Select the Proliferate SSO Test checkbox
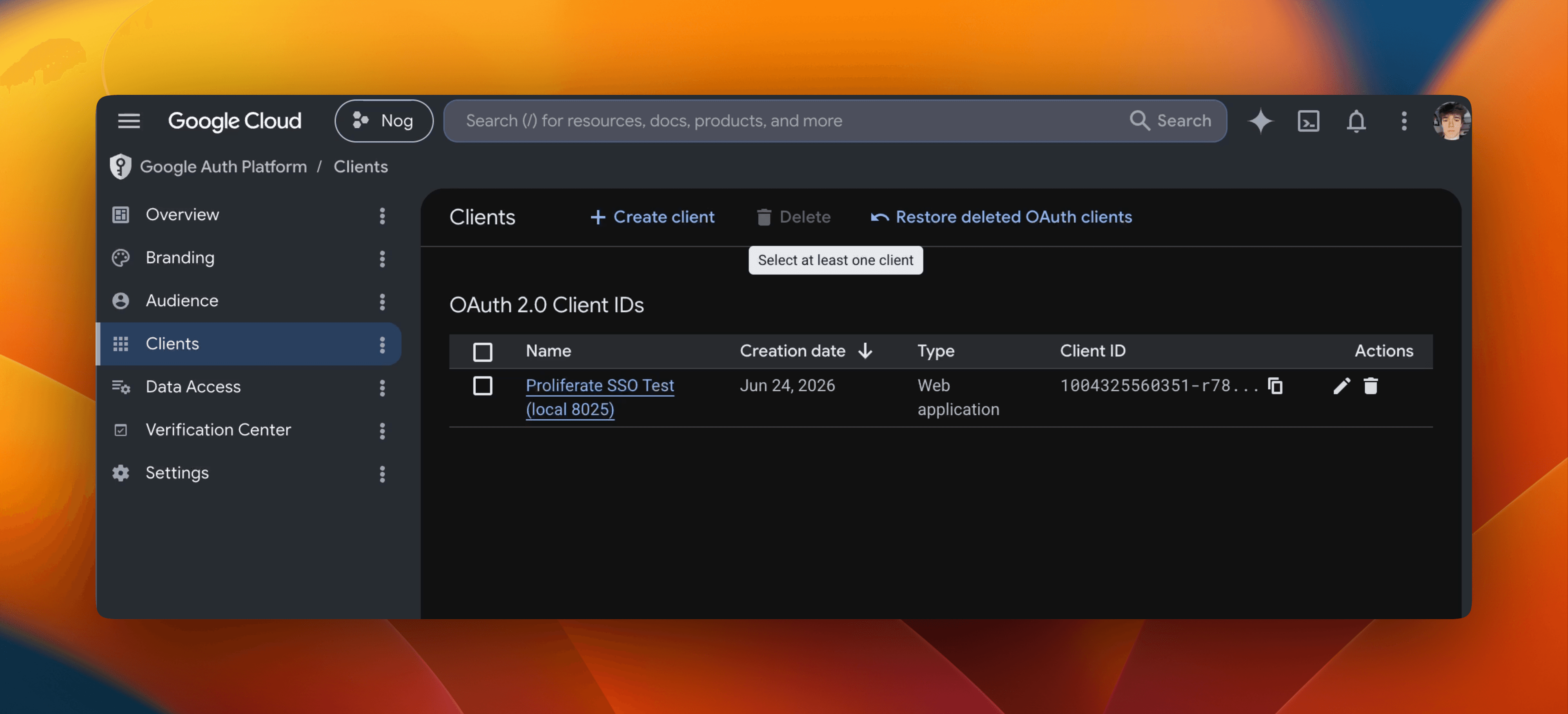 [x=482, y=385]
